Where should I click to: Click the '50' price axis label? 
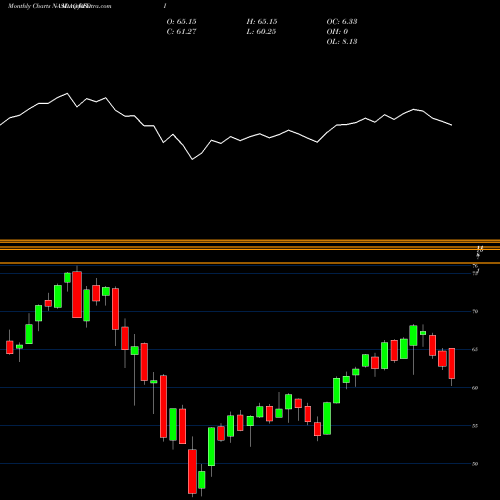pyautogui.click(x=475, y=464)
